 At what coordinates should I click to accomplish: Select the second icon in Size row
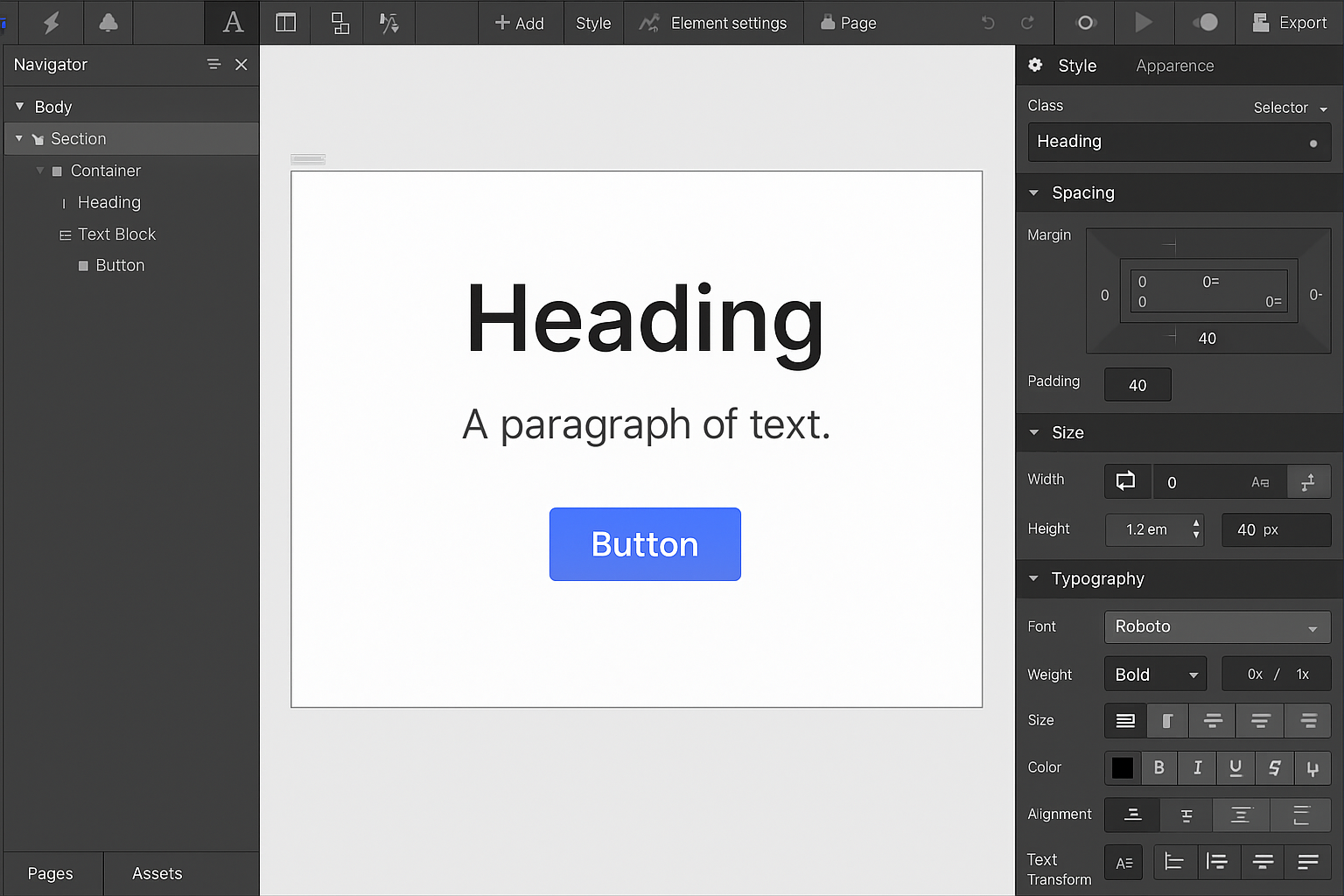click(x=1167, y=720)
